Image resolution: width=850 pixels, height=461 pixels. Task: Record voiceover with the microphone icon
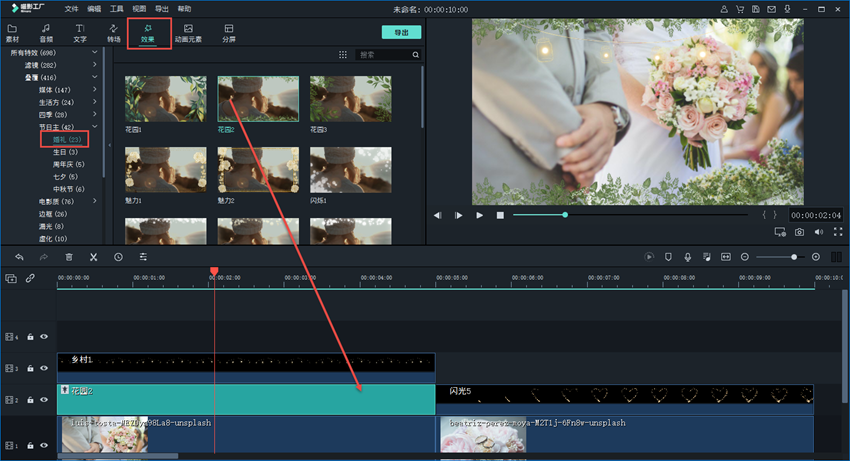coord(687,257)
